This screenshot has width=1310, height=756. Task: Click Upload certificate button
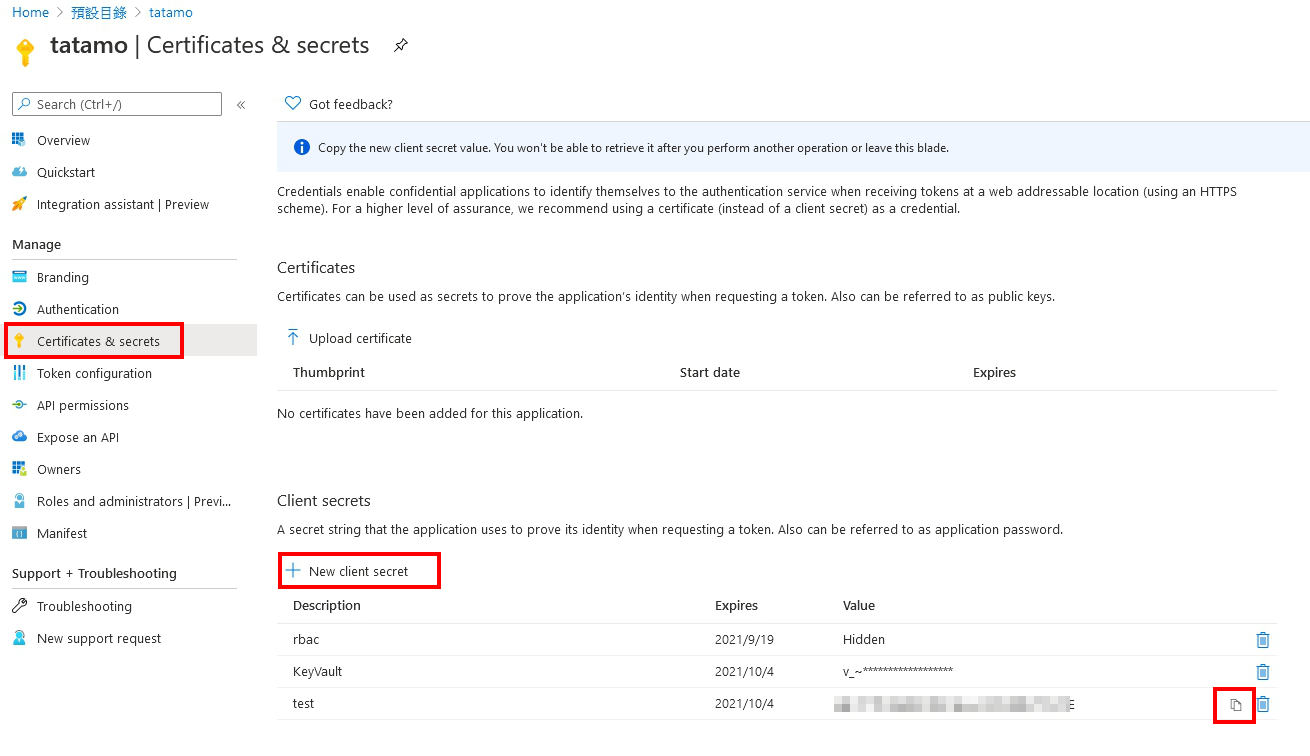click(349, 338)
